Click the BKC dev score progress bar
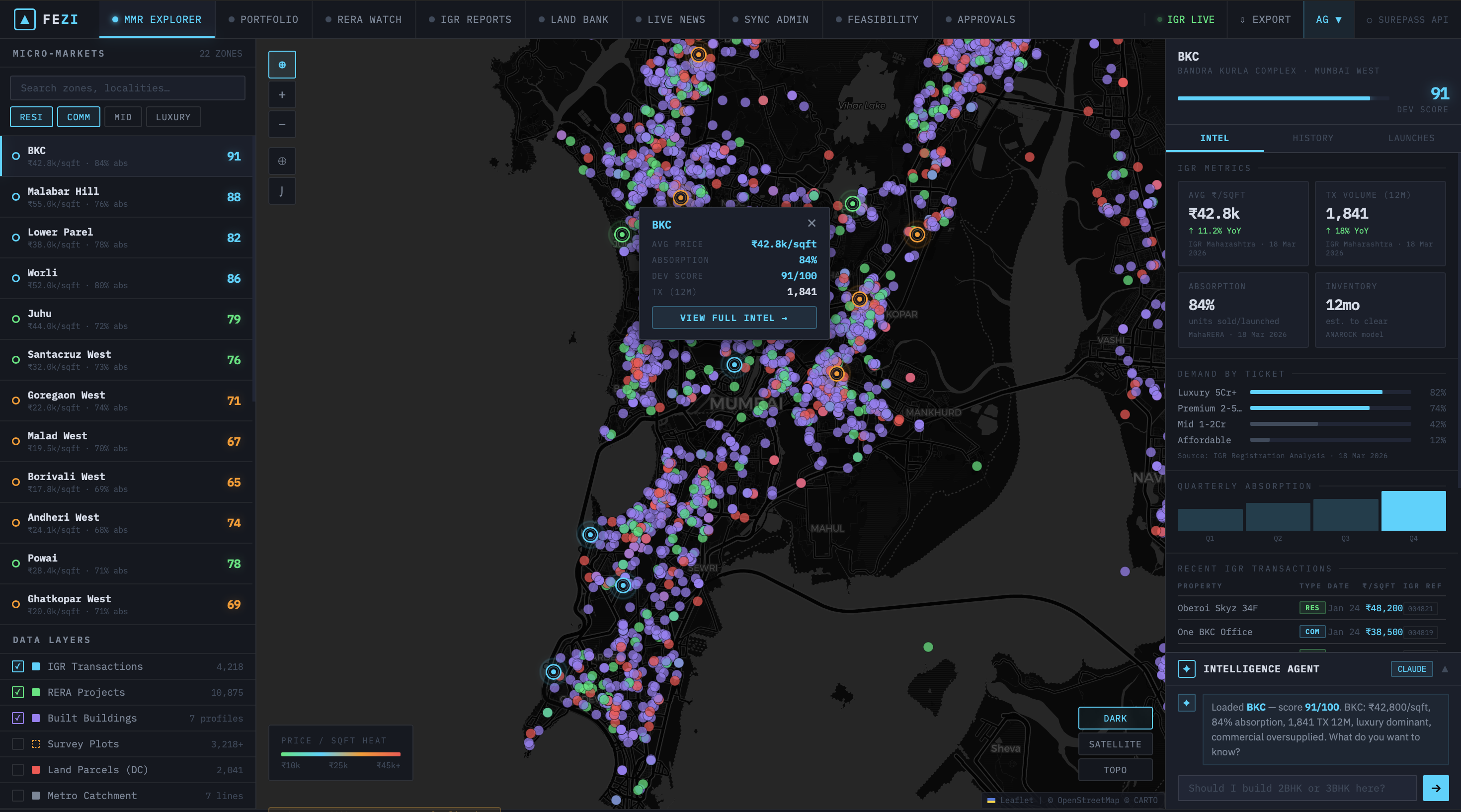Viewport: 1461px width, 812px height. pos(1283,98)
